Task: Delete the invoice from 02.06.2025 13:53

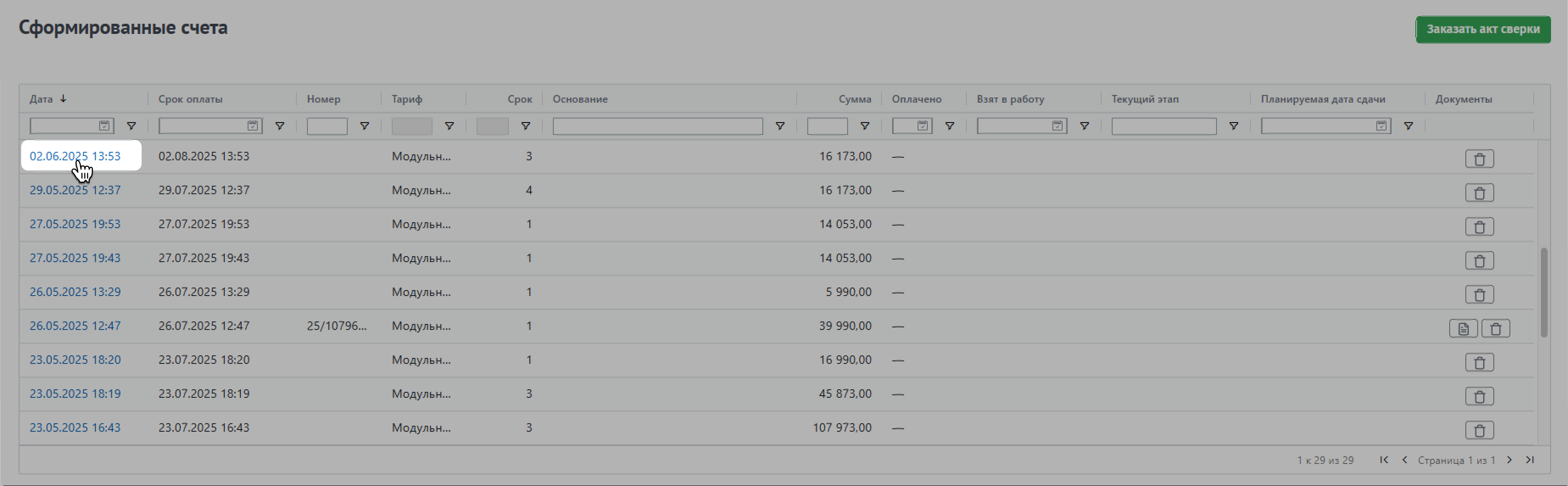Action: [1479, 159]
